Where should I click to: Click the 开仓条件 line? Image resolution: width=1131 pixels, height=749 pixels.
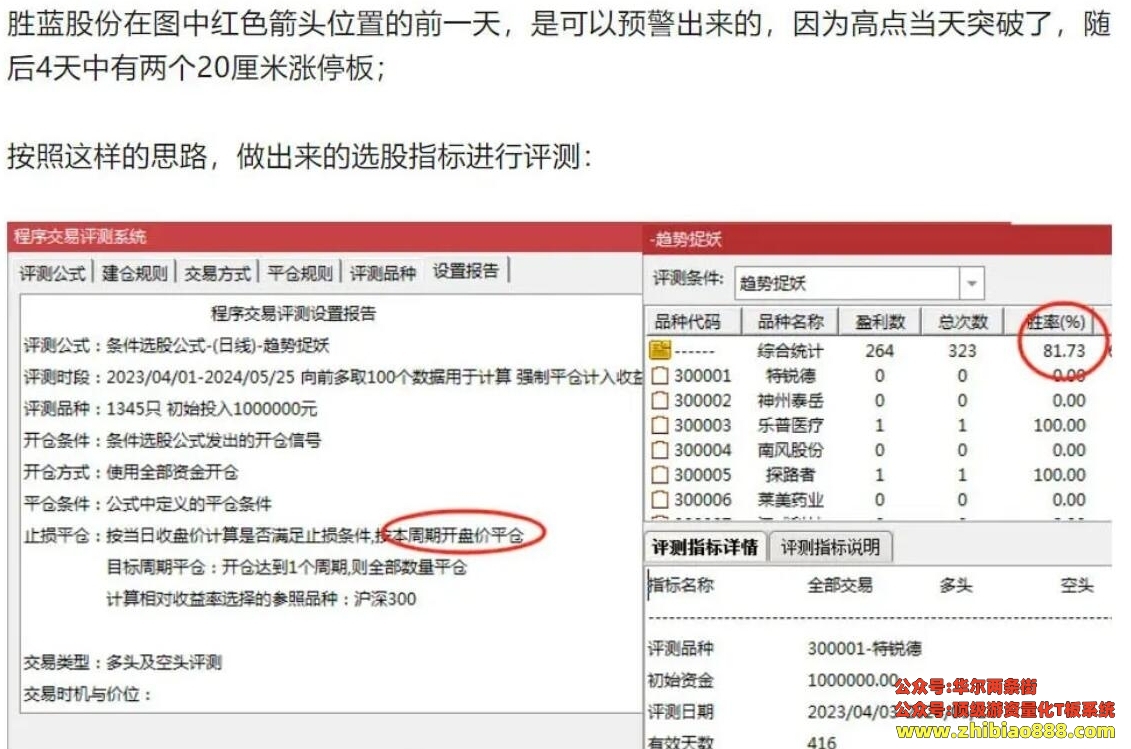(x=172, y=441)
